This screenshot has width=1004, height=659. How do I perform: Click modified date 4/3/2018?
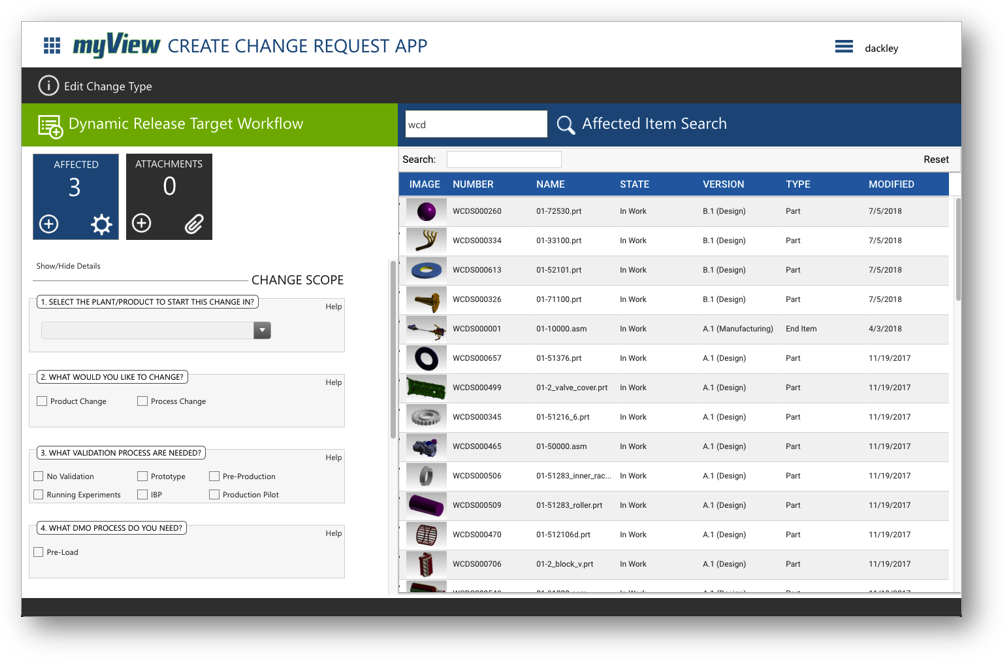pos(885,329)
